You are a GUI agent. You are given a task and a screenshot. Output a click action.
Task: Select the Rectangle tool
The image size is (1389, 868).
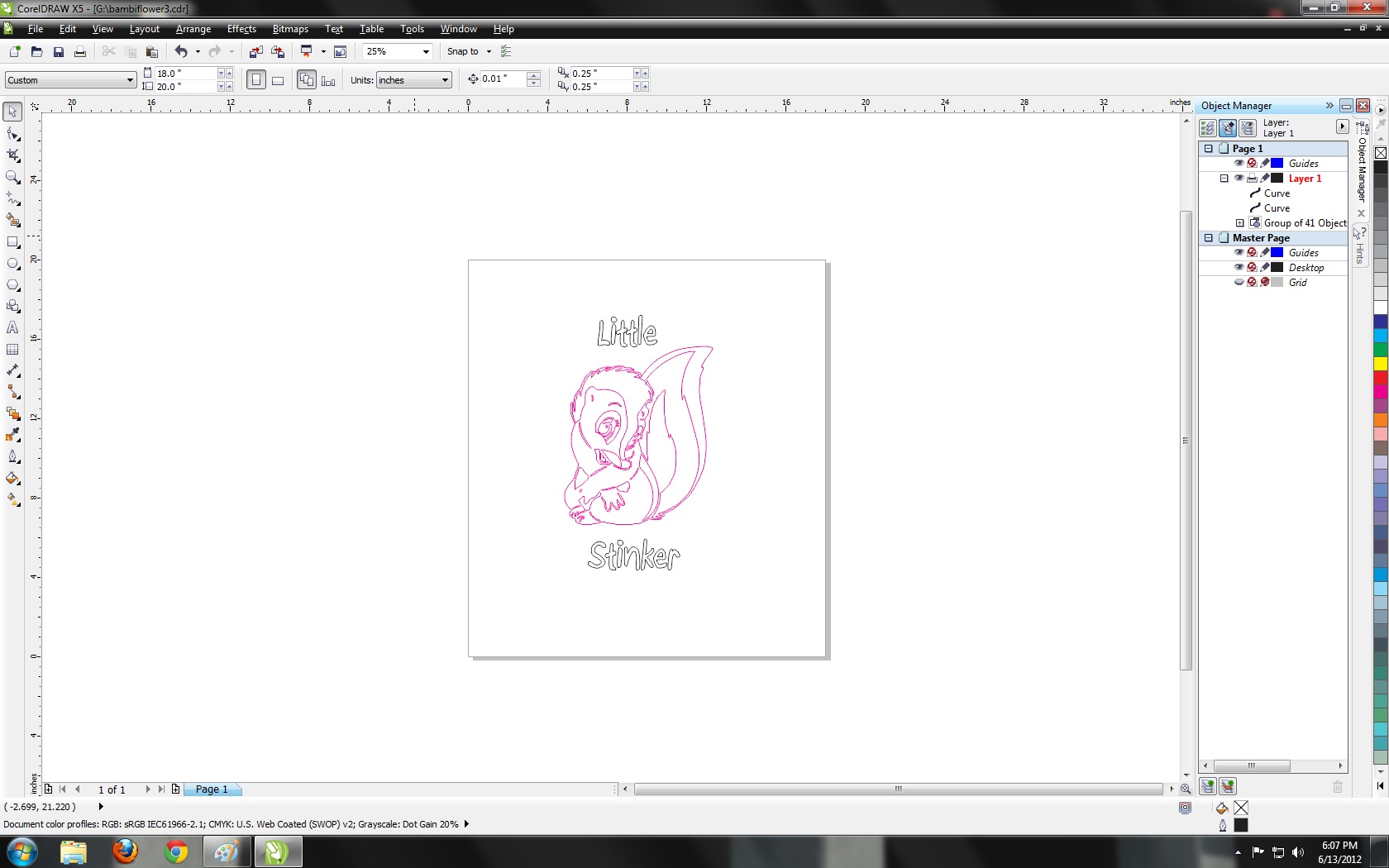click(x=13, y=242)
